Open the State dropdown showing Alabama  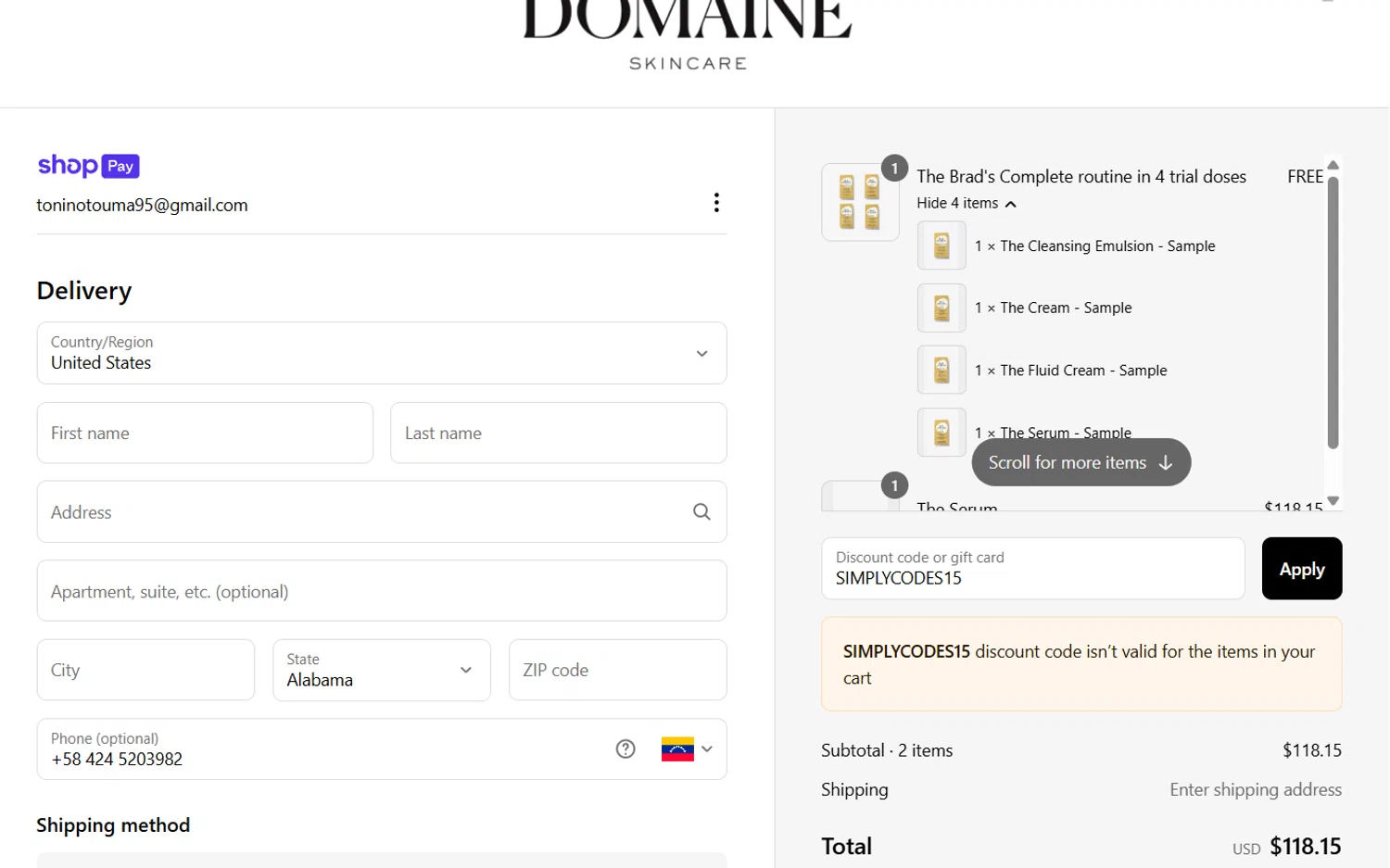(382, 670)
